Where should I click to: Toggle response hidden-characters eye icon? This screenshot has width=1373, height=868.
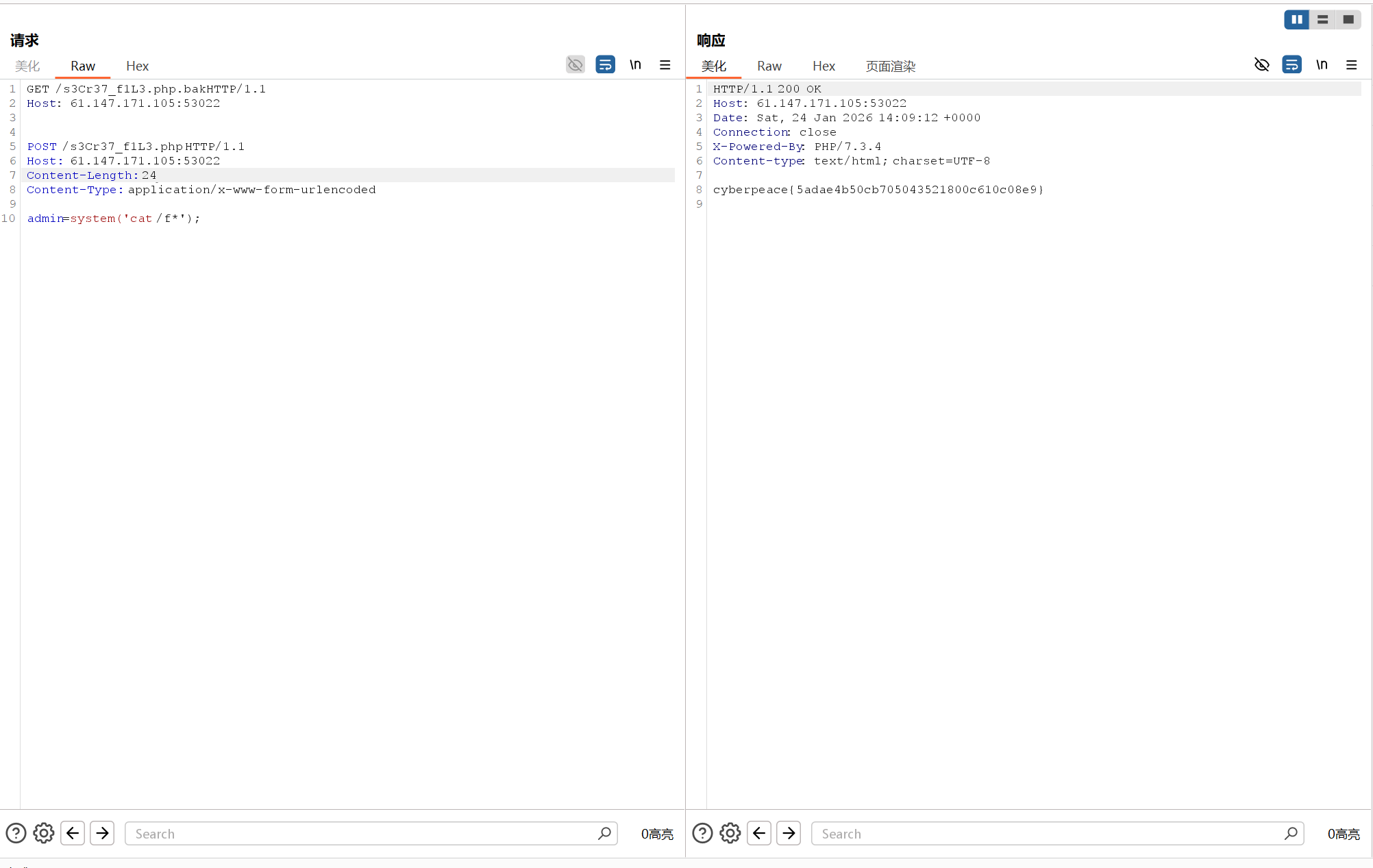(x=1261, y=64)
